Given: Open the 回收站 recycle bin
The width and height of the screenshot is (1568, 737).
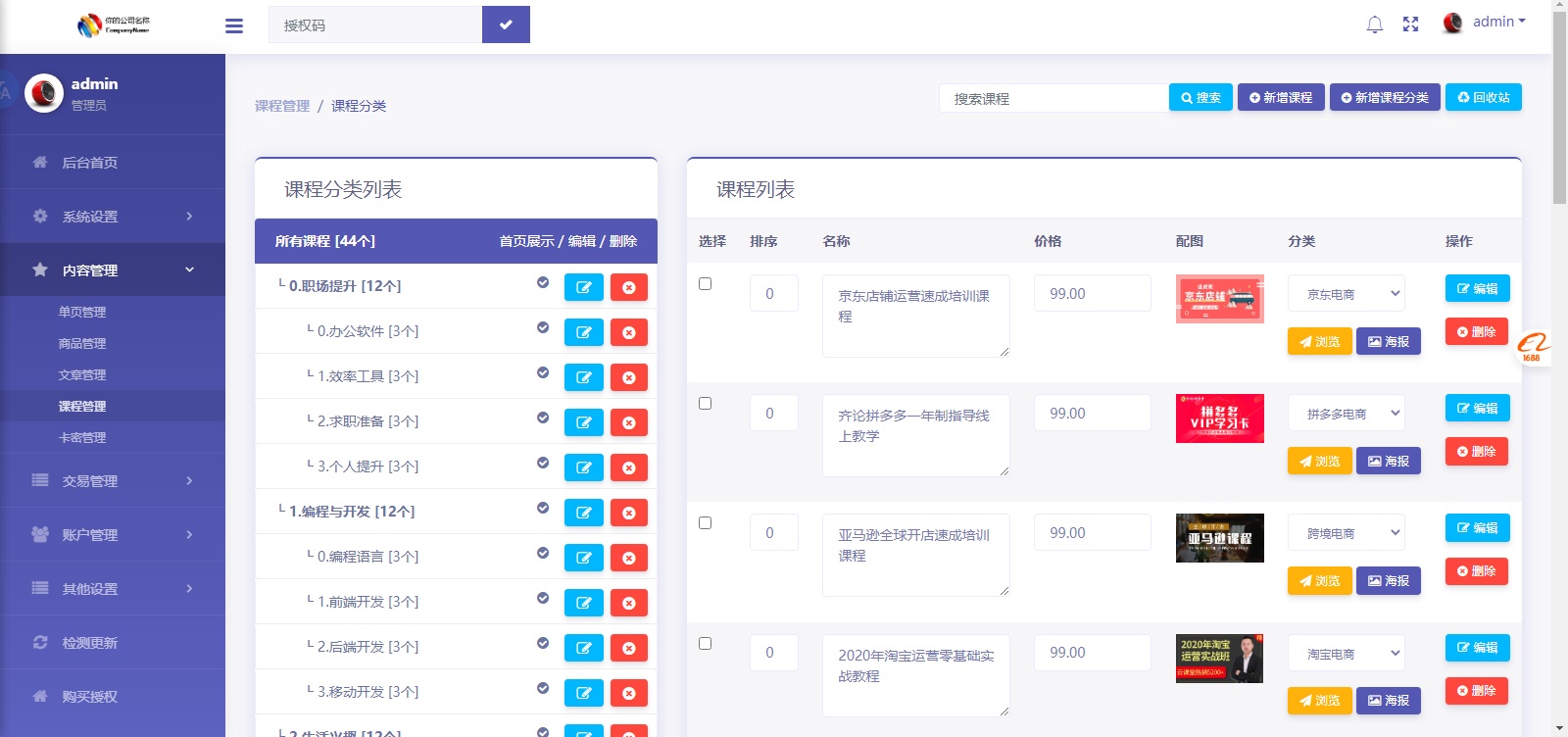Looking at the screenshot, I should coord(1484,97).
